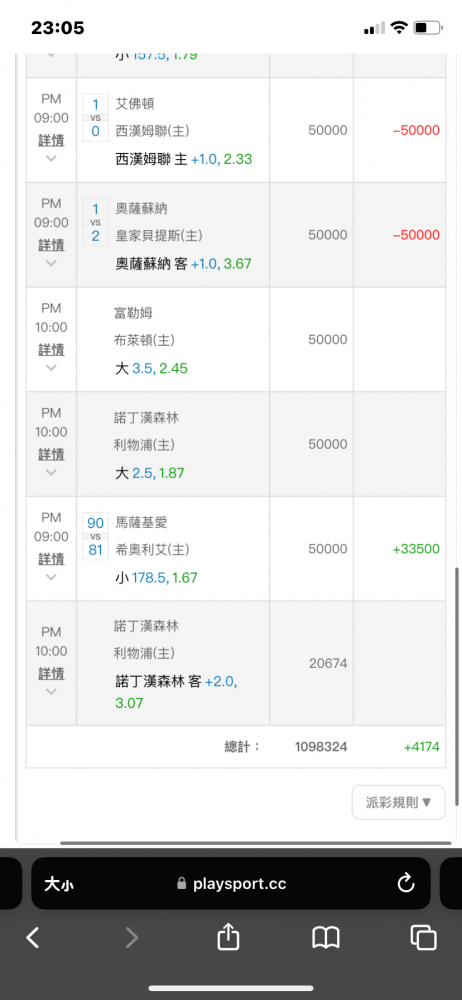Image resolution: width=462 pixels, height=1000 pixels.
Task: Expand chevron under 艾佛頓 match 詳情
Action: point(51,158)
